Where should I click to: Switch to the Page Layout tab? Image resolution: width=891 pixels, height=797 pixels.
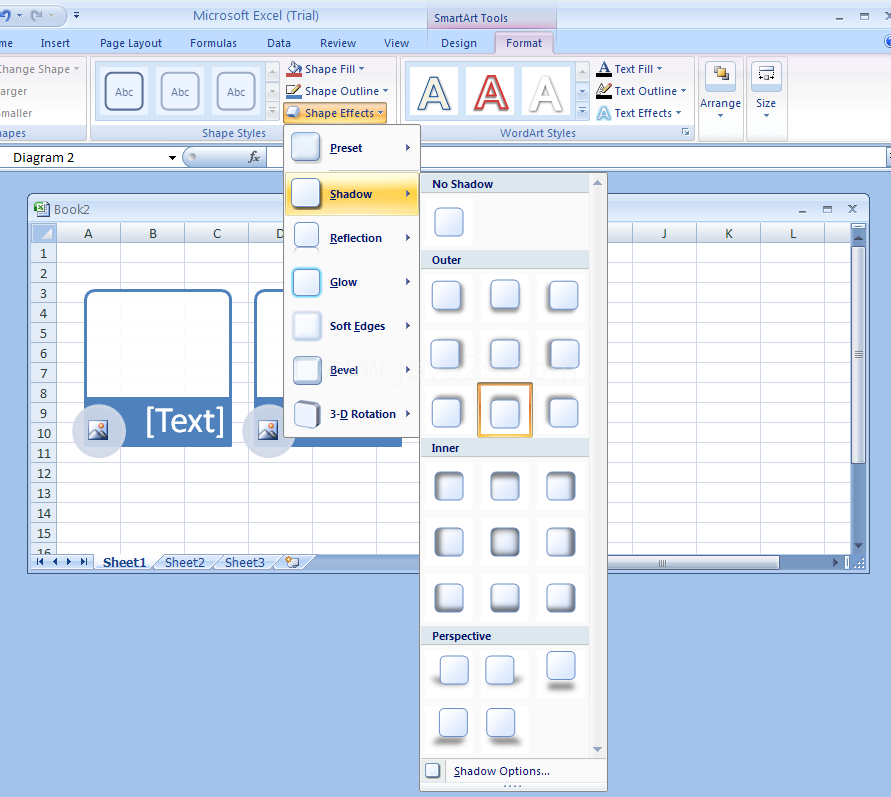[131, 43]
